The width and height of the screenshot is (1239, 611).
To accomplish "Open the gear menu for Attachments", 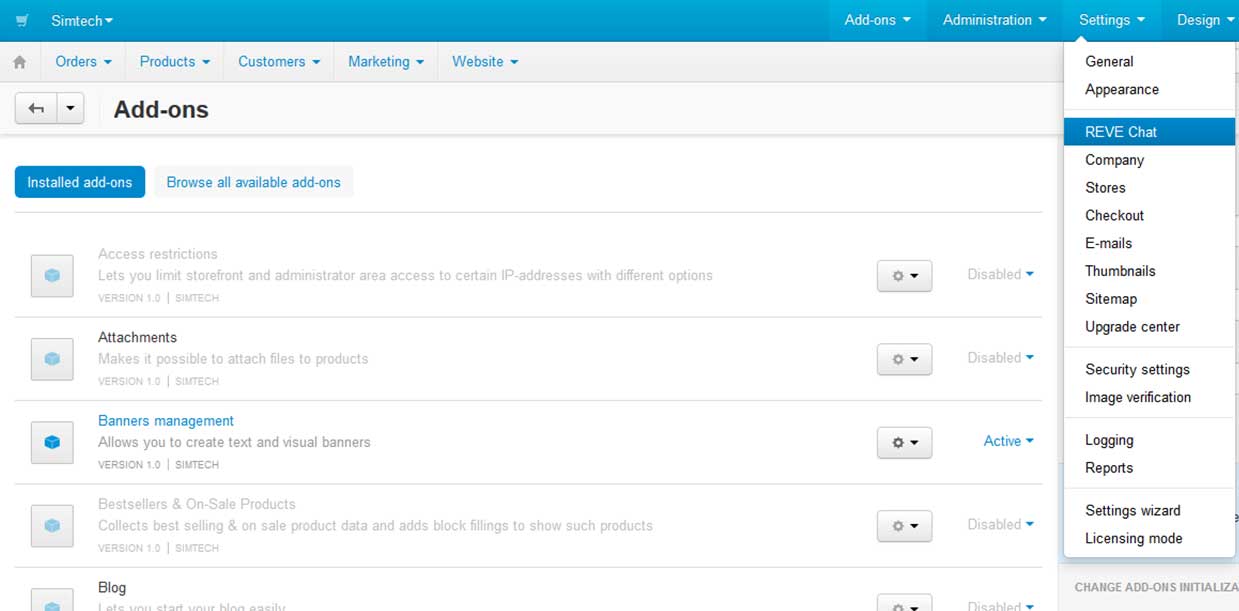I will point(904,359).
